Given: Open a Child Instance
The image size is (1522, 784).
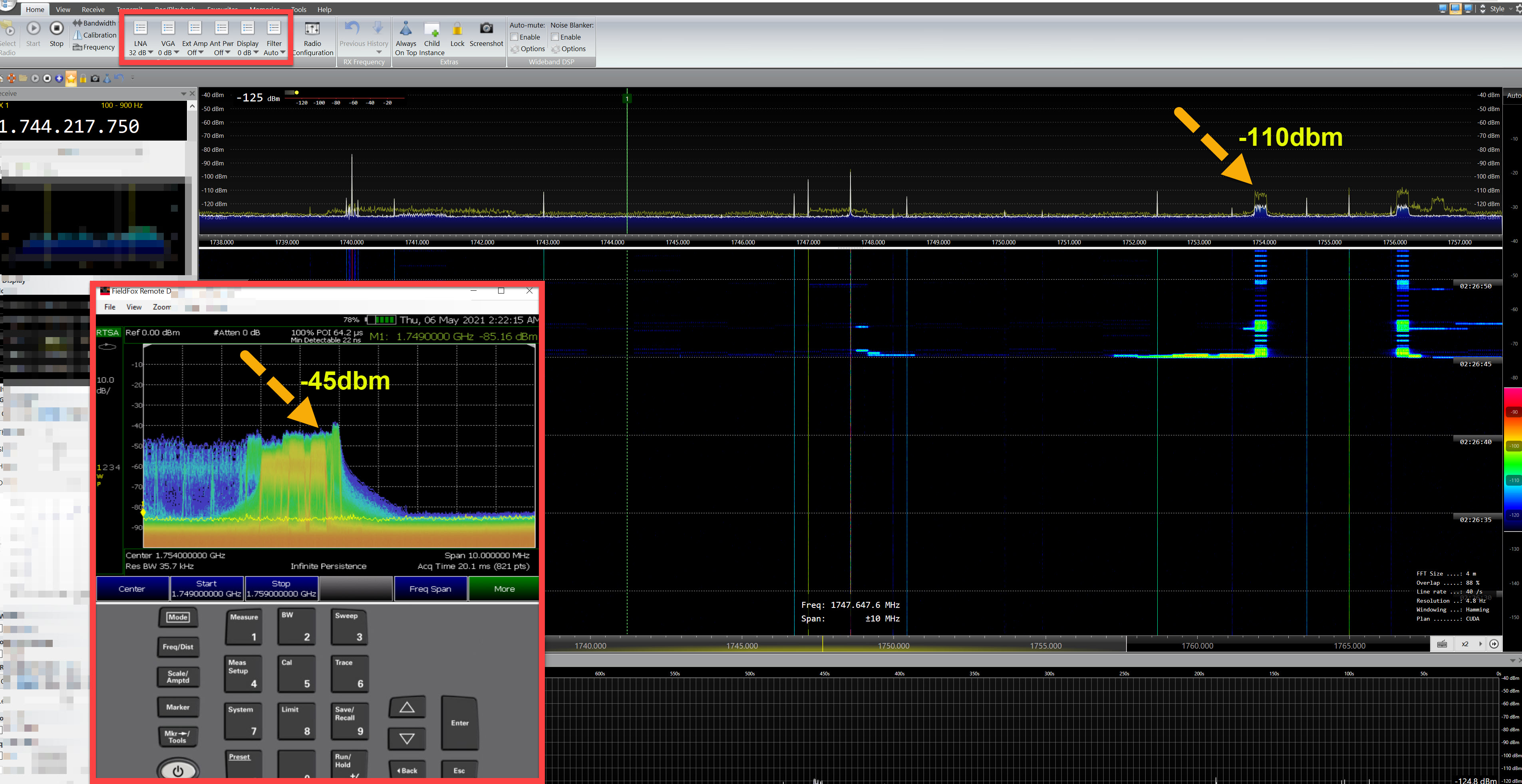Looking at the screenshot, I should [432, 29].
